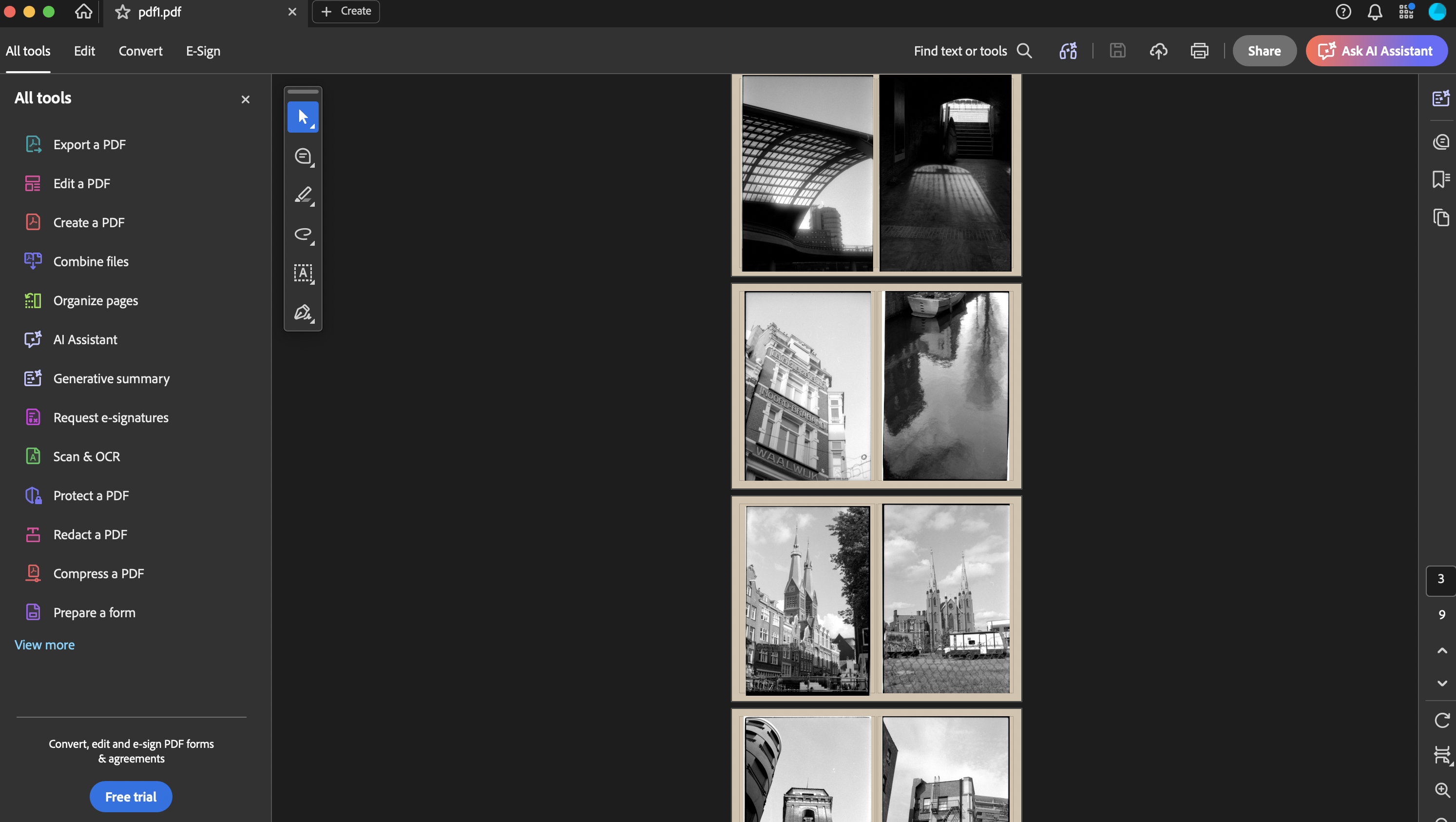Click Ask AI Assistant button
Viewport: 1456px width, 822px height.
1376,51
